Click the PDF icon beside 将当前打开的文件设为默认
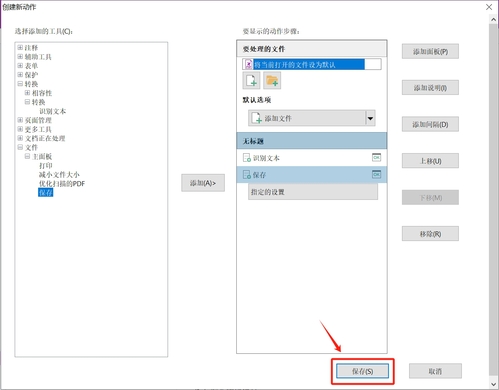 point(248,64)
